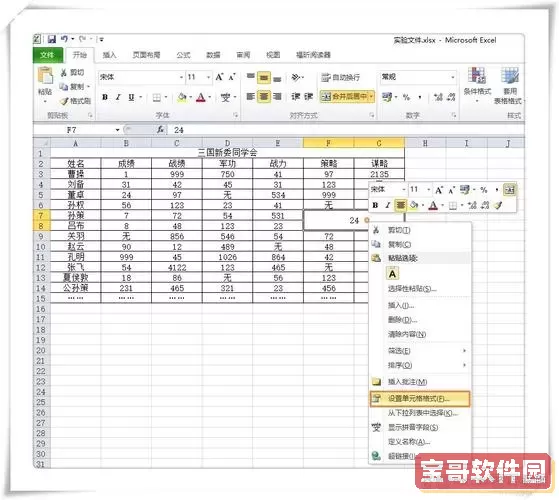Viewport: 559px width, 500px height.
Task: Switch to the 公式 ribbon tab
Action: click(184, 55)
